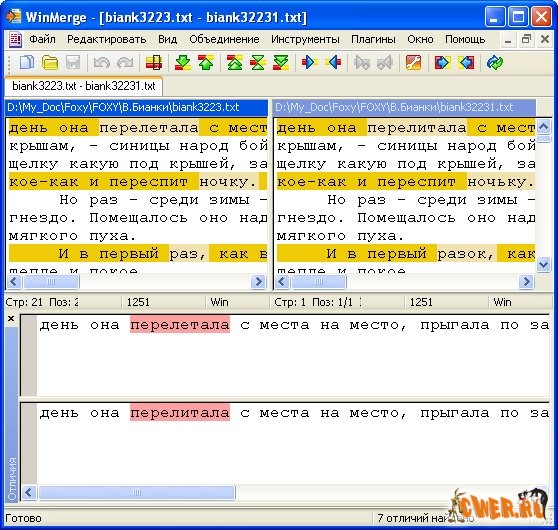Click status text Стр: 21 on left

24,303
